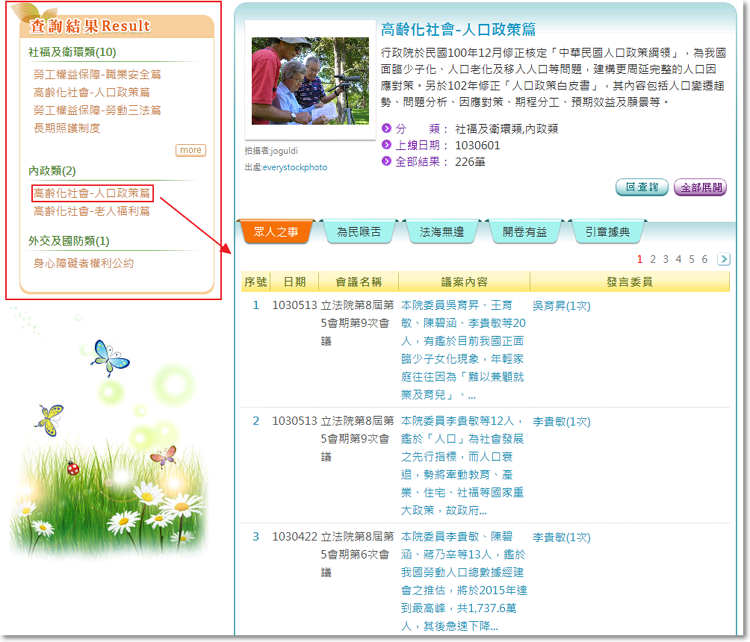Click the 回查詢 button
The height and width of the screenshot is (642, 750).
tap(642, 187)
